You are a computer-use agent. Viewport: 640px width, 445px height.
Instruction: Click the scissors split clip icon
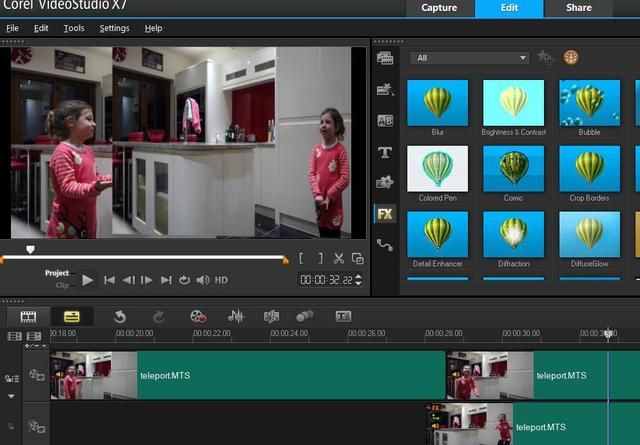coord(339,258)
